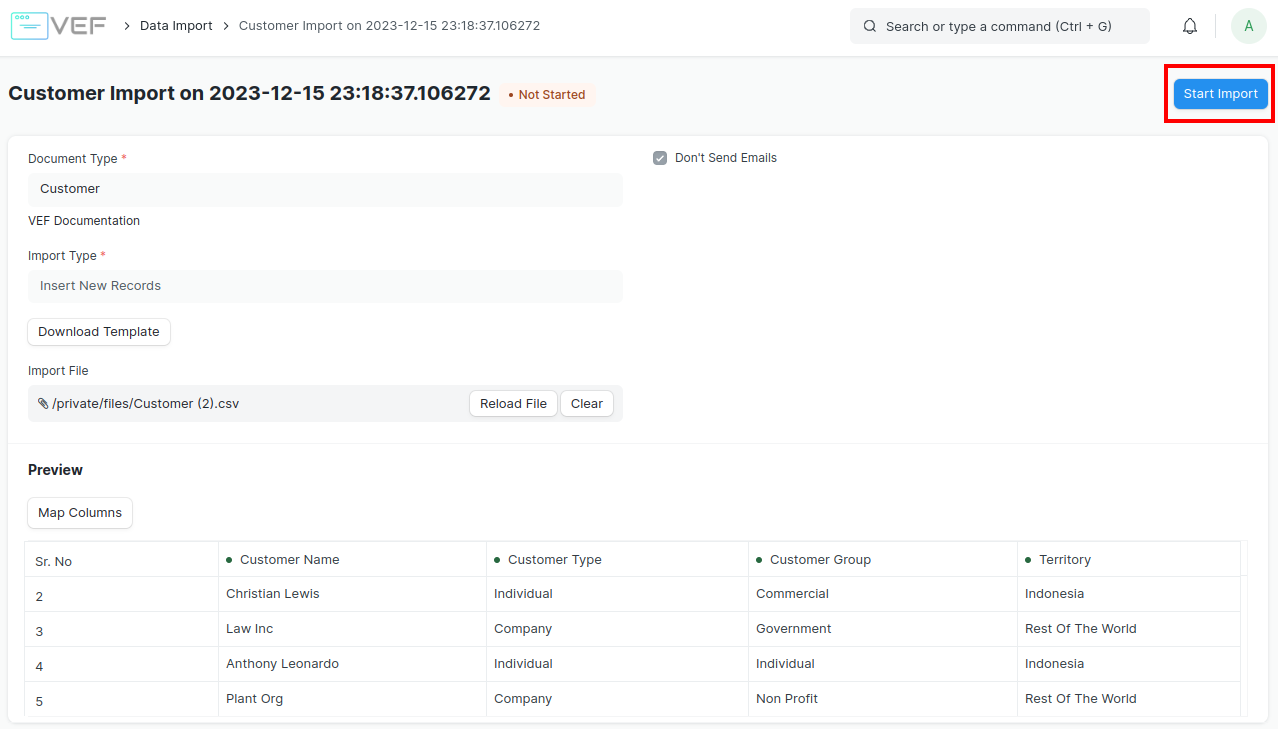Viewport: 1278px width, 729px height.
Task: Click the page title Customer Import
Action: pyautogui.click(x=249, y=93)
